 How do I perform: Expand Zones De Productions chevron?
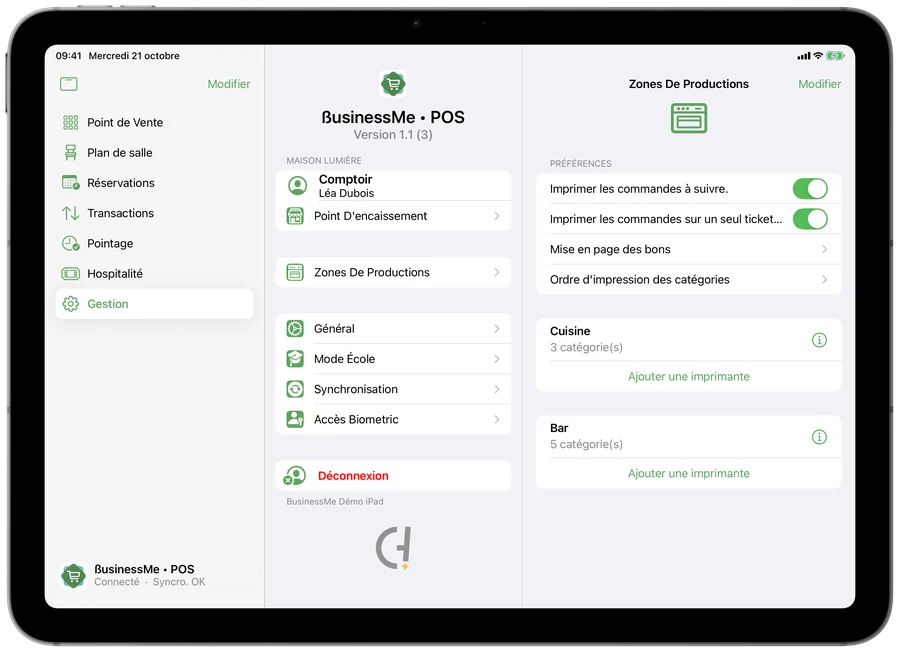(x=497, y=273)
